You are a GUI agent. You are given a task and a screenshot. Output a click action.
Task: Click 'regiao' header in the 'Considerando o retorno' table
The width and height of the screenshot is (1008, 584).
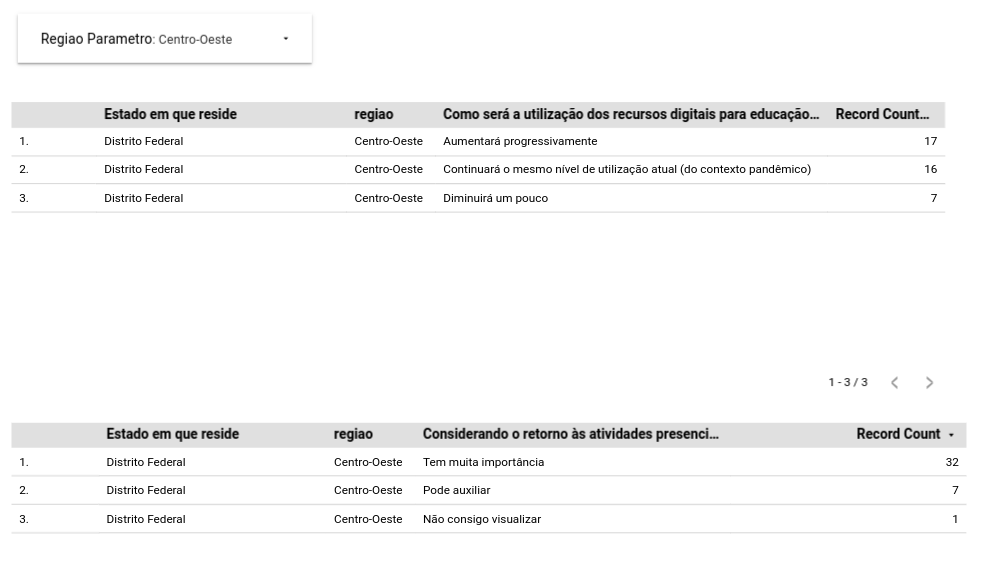[x=353, y=435]
